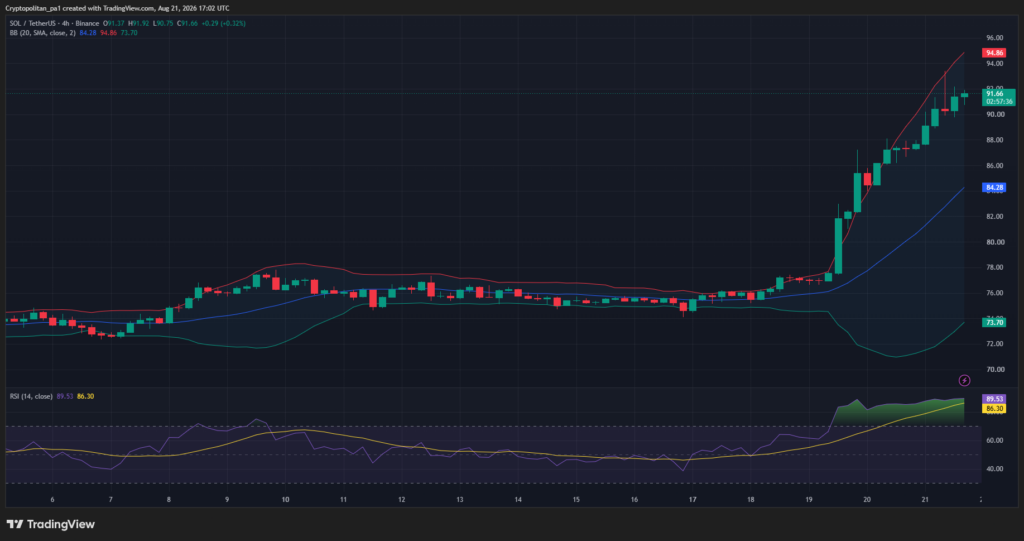1024x541 pixels.
Task: Click the low value L90.75
Action: 163,24
